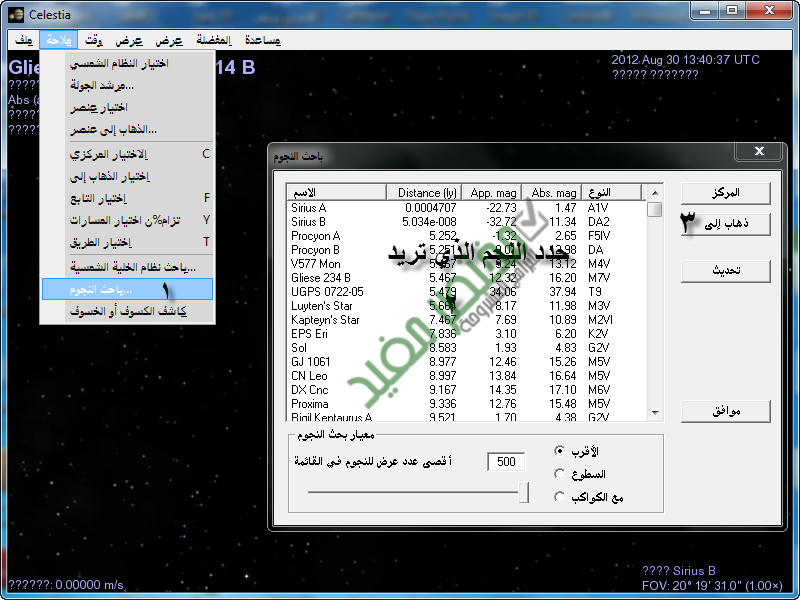Choose اختيار الذهاب إلى (Go to Selection) entry
Image resolution: width=800 pixels, height=600 pixels.
point(127,177)
